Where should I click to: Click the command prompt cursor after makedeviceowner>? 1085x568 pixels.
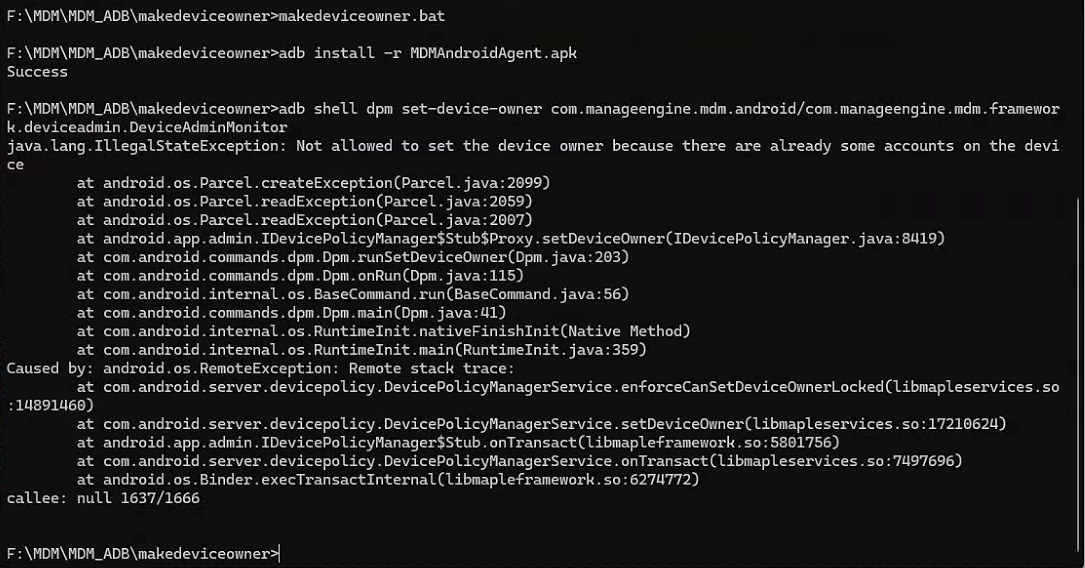[280, 553]
